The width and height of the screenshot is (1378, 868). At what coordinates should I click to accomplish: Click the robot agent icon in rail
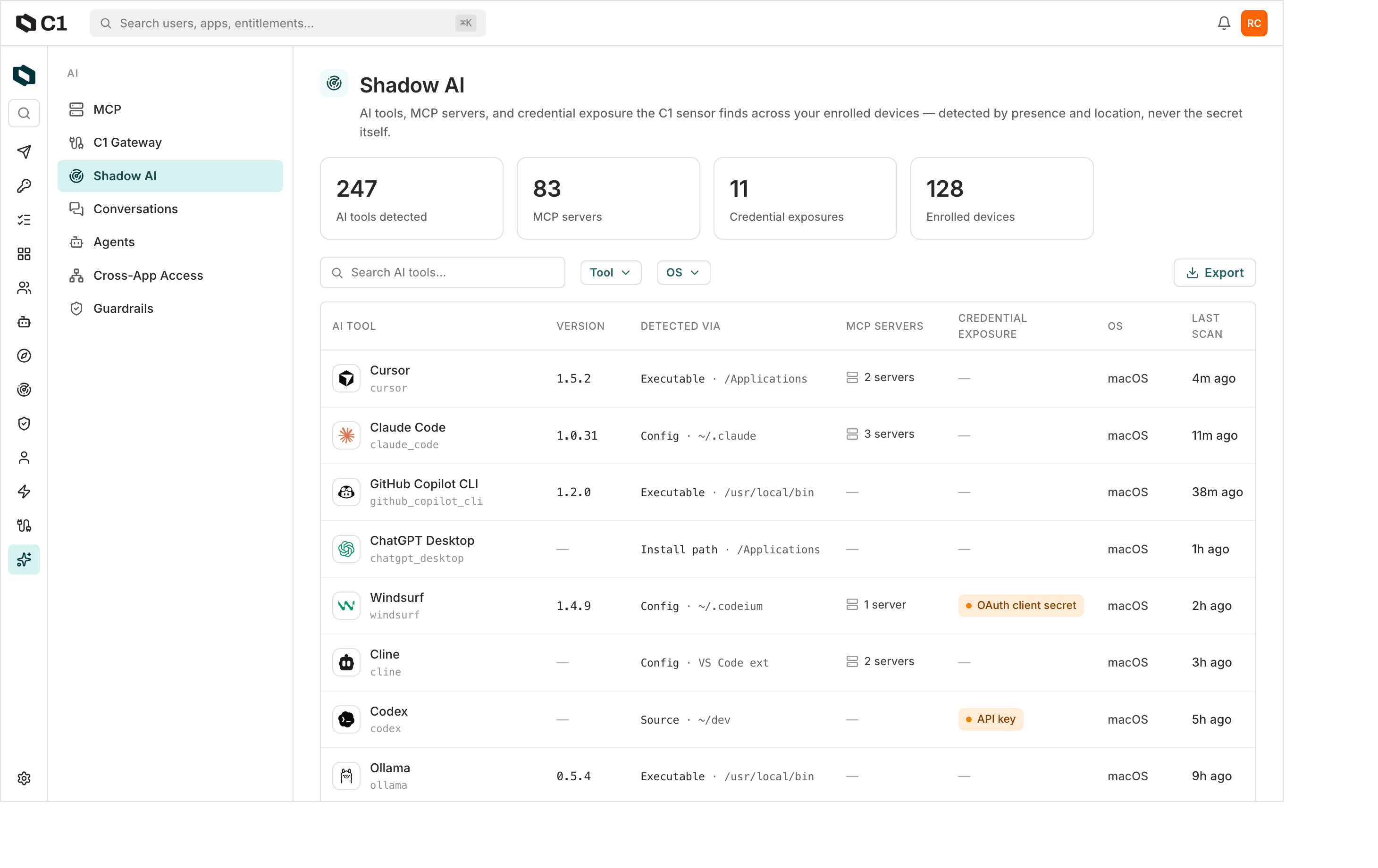24,322
